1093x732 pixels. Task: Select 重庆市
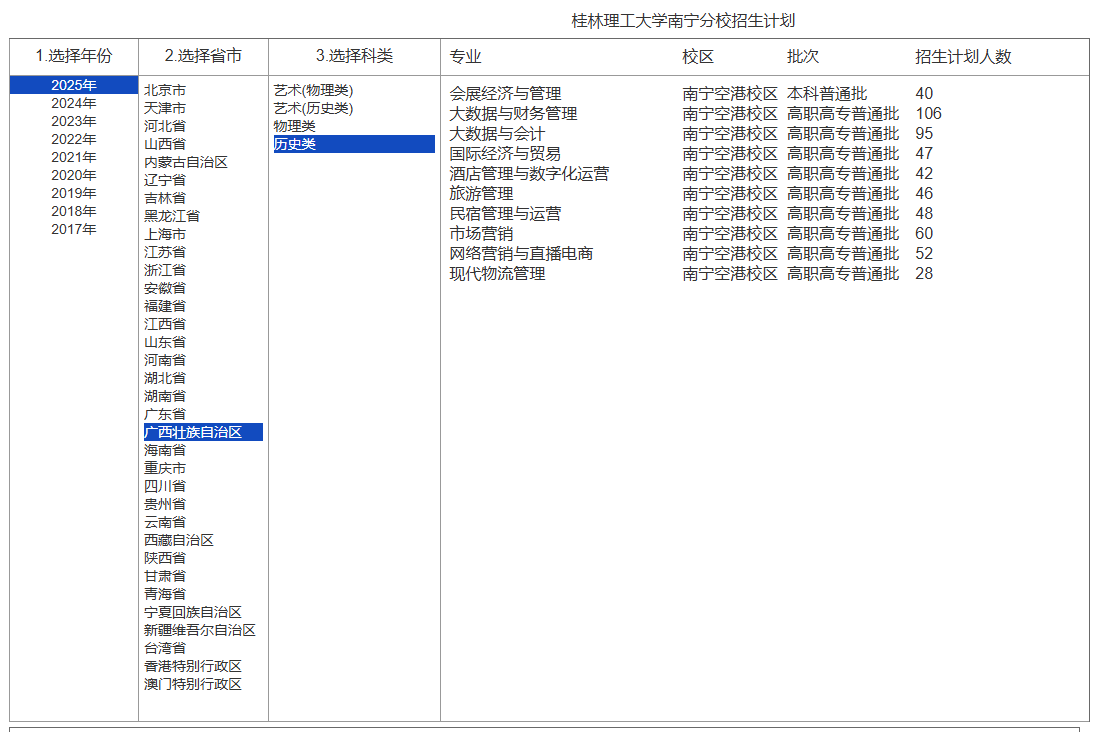[165, 468]
